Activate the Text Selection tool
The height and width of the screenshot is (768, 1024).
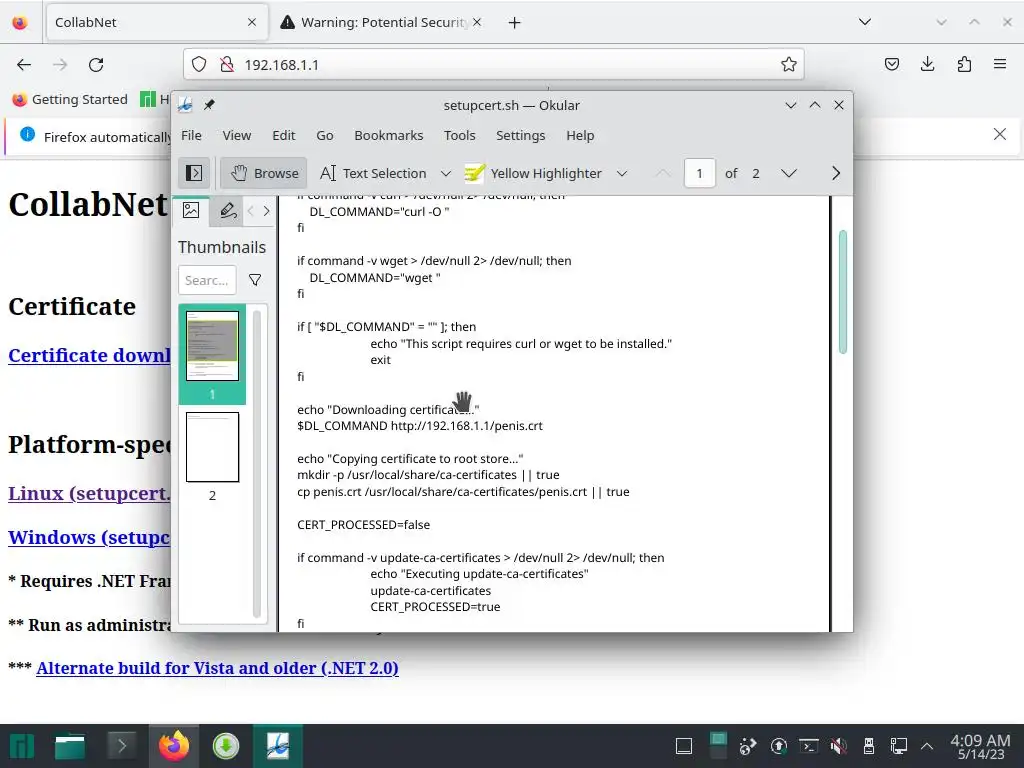point(373,173)
